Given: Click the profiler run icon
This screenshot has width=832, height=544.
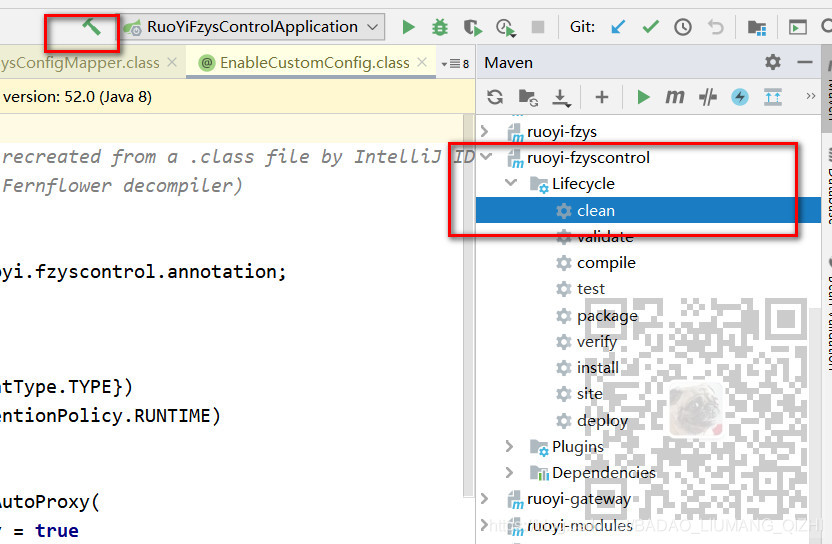Looking at the screenshot, I should pyautogui.click(x=506, y=28).
